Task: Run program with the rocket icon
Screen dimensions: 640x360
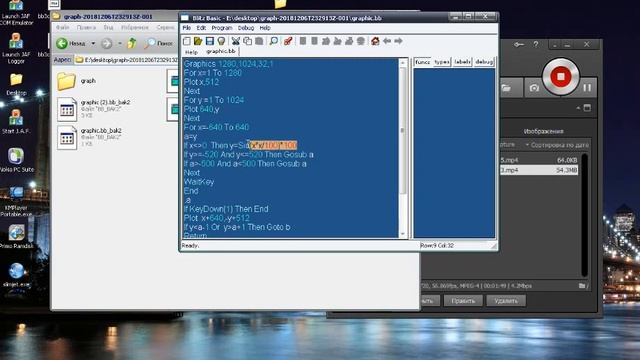Action: (288, 41)
